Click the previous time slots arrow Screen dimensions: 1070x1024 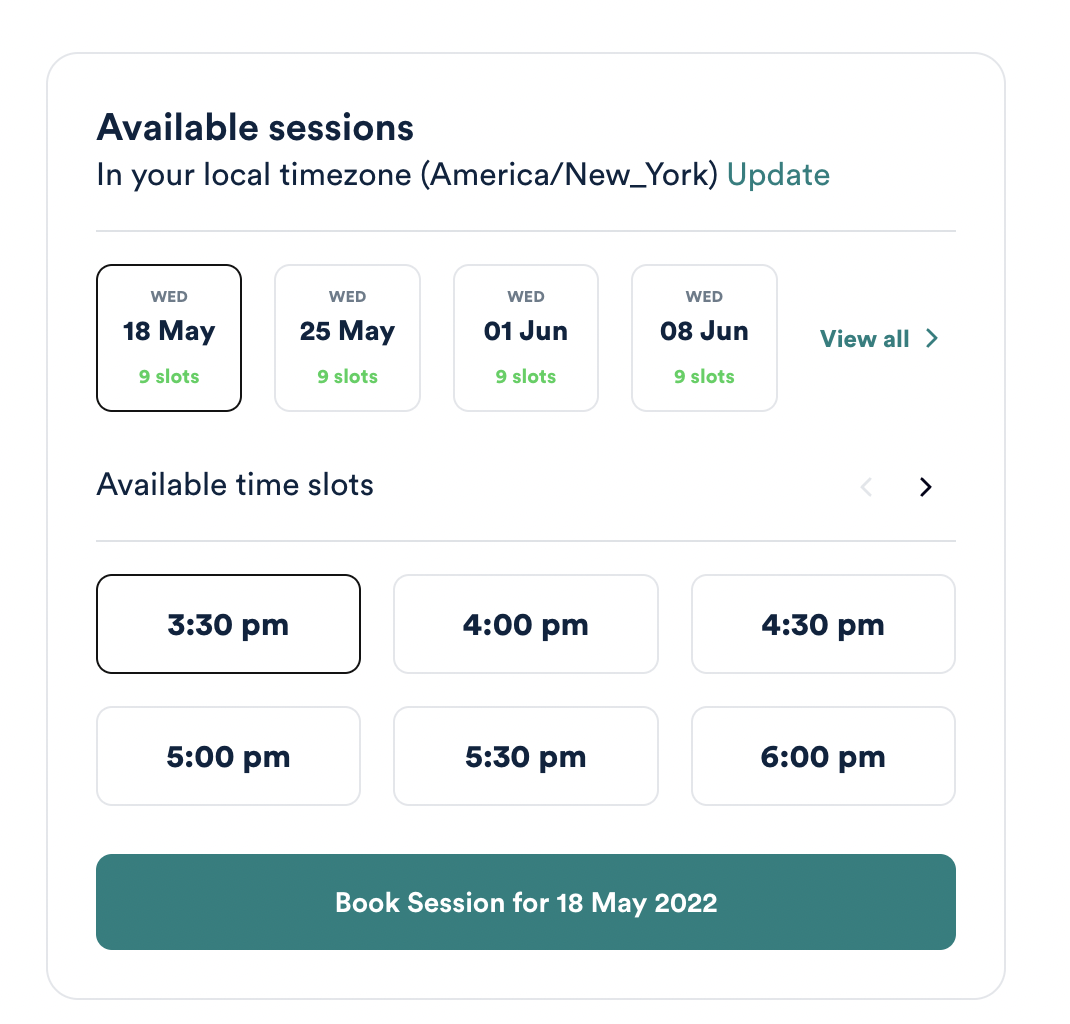pyautogui.click(x=867, y=487)
